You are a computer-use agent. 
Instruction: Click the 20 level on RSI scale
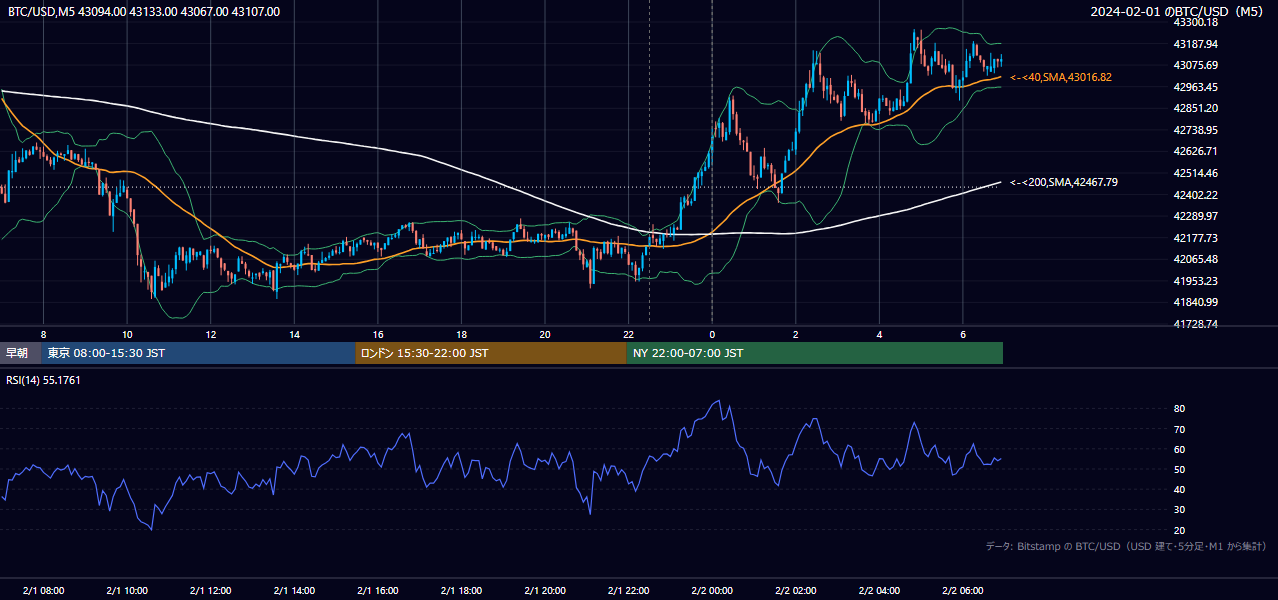[x=1179, y=530]
